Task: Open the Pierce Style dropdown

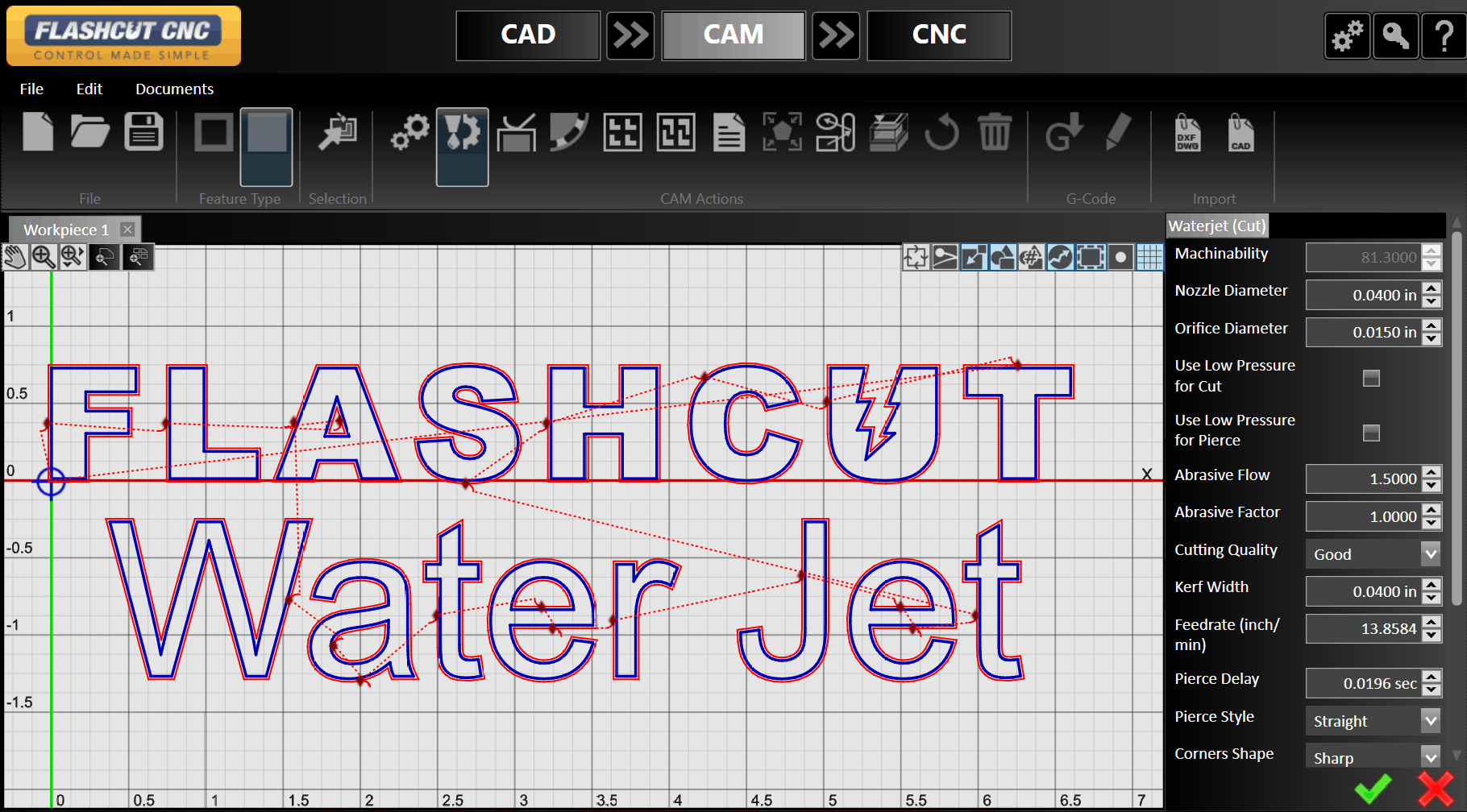Action: click(1373, 721)
